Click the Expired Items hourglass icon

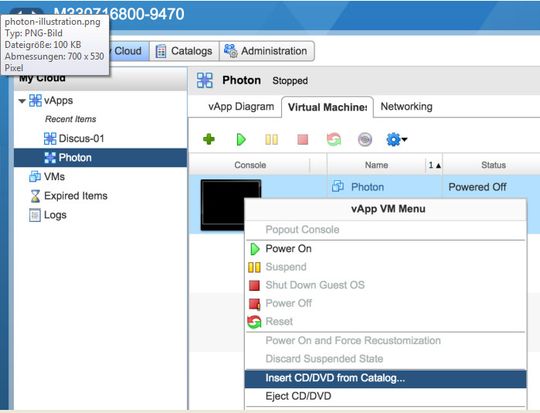[35, 196]
